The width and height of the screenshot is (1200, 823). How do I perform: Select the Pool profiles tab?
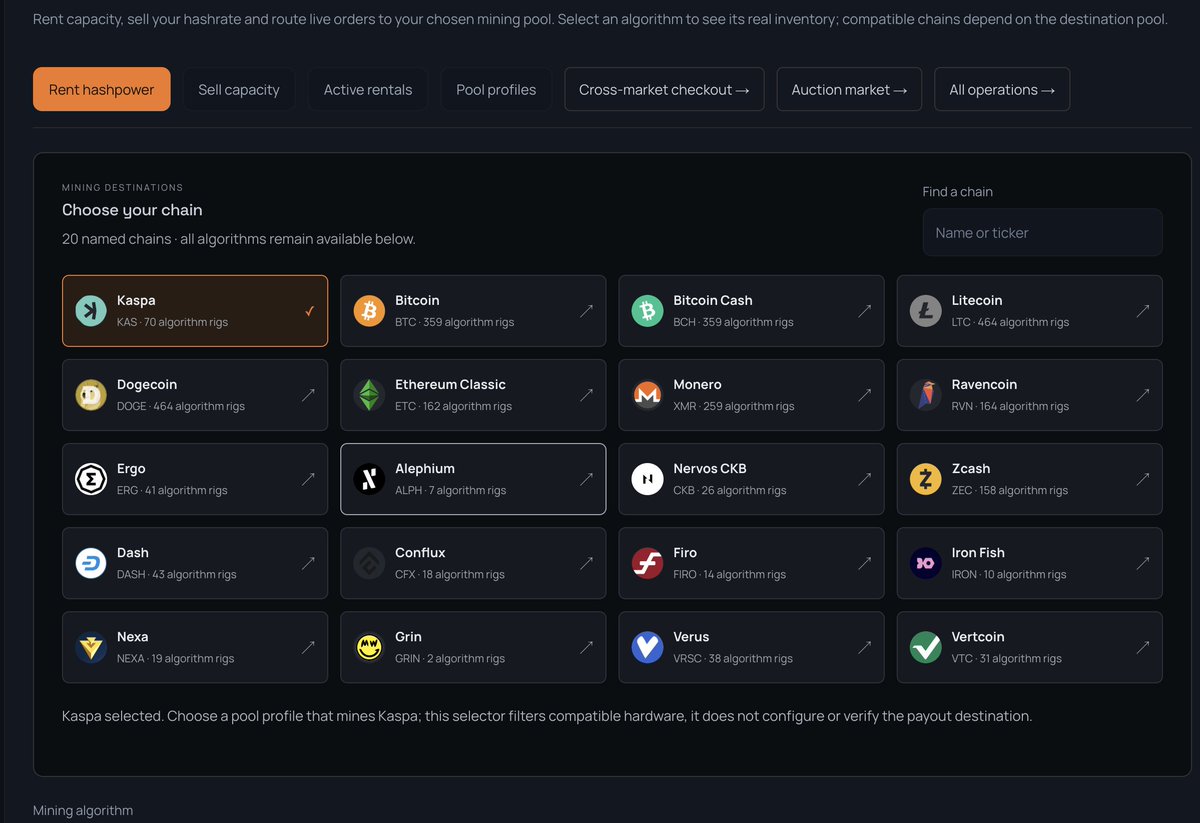(x=496, y=89)
